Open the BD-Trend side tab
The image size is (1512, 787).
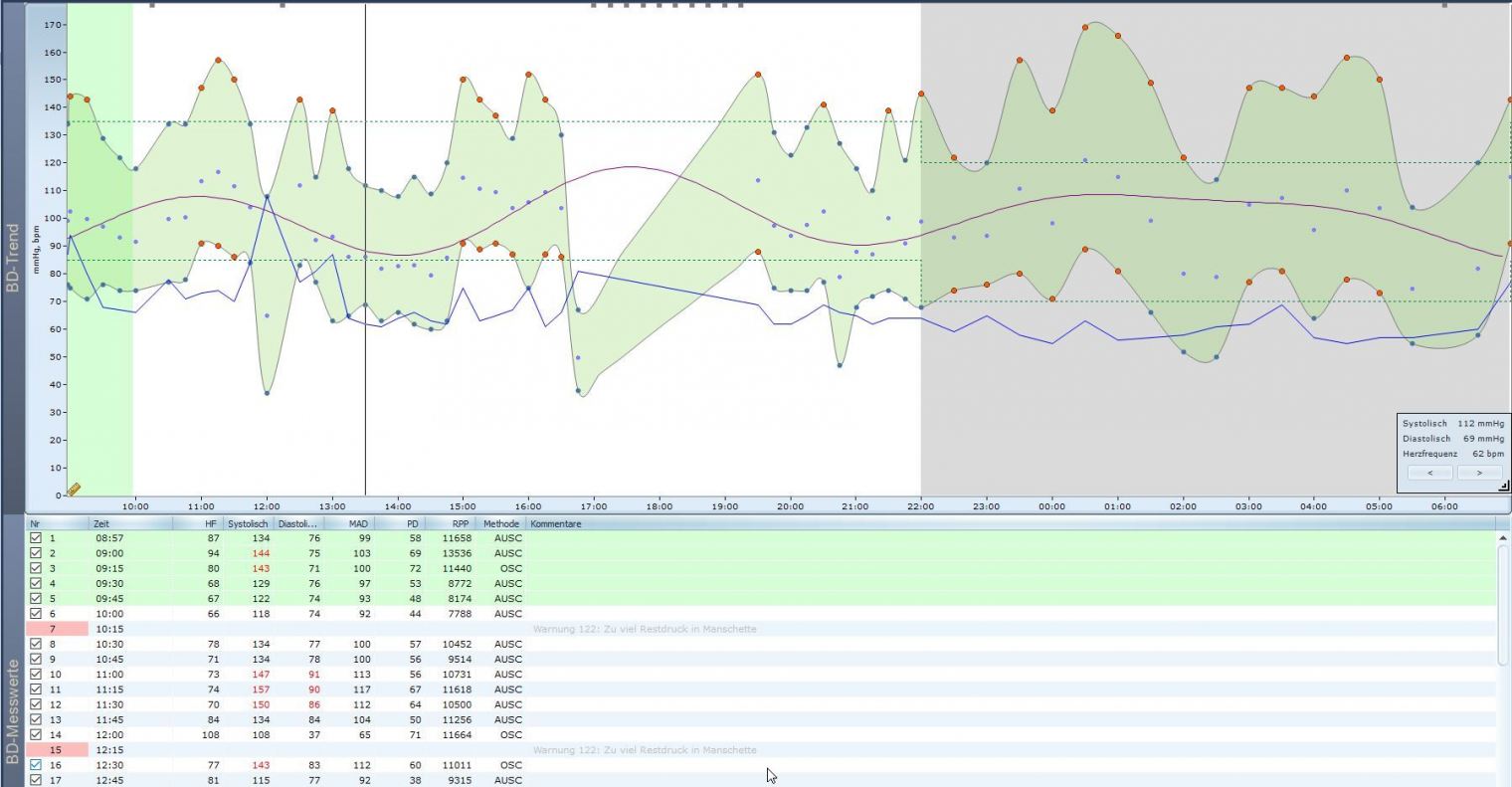pos(13,257)
